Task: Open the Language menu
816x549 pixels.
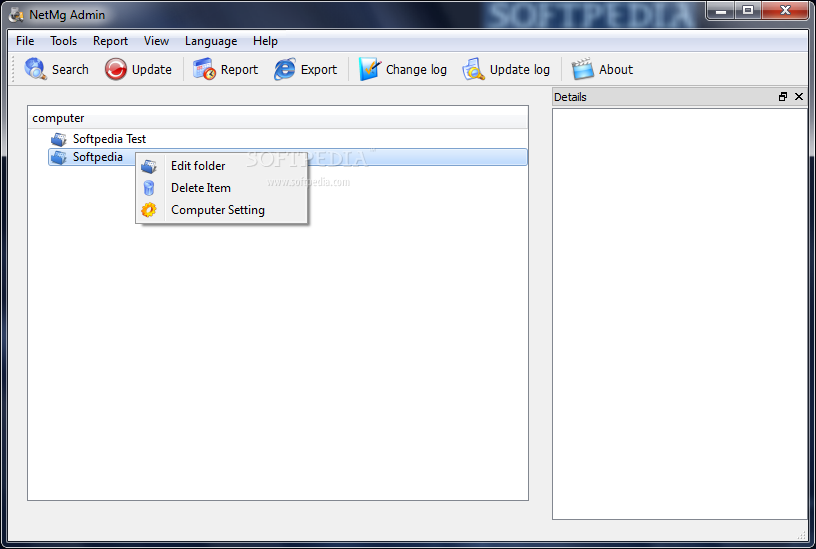Action: coord(211,41)
